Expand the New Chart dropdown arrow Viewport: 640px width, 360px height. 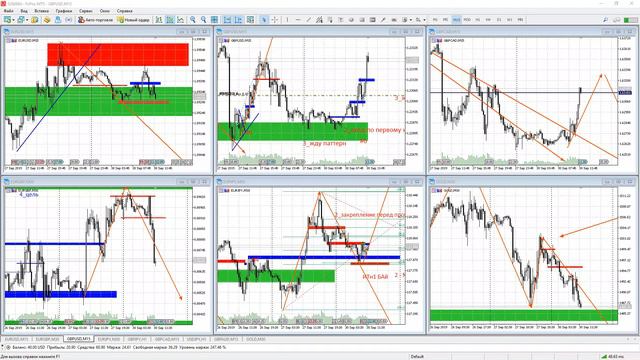[13, 20]
